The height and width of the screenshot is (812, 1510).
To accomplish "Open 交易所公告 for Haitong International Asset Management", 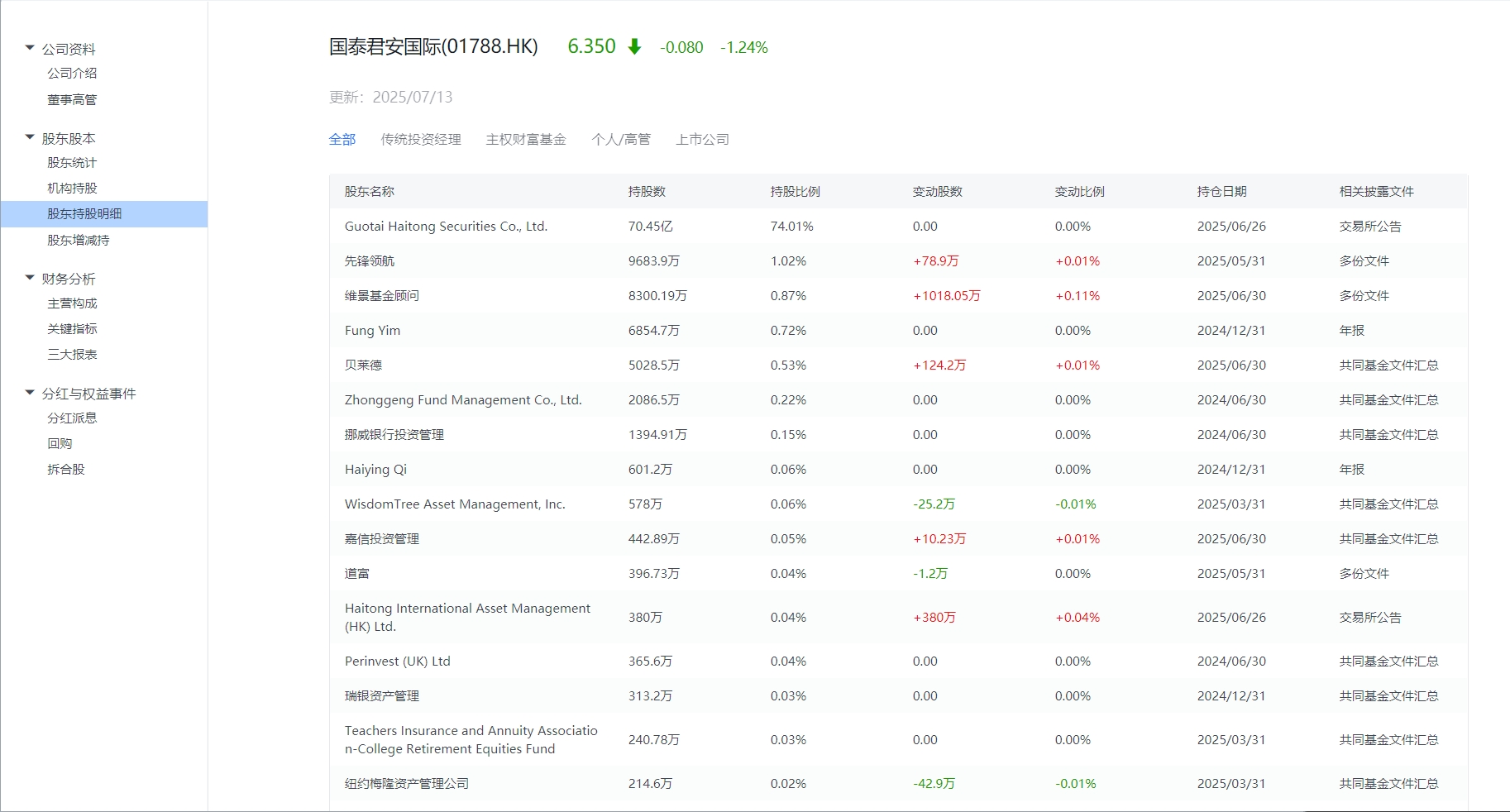I will [x=1370, y=618].
